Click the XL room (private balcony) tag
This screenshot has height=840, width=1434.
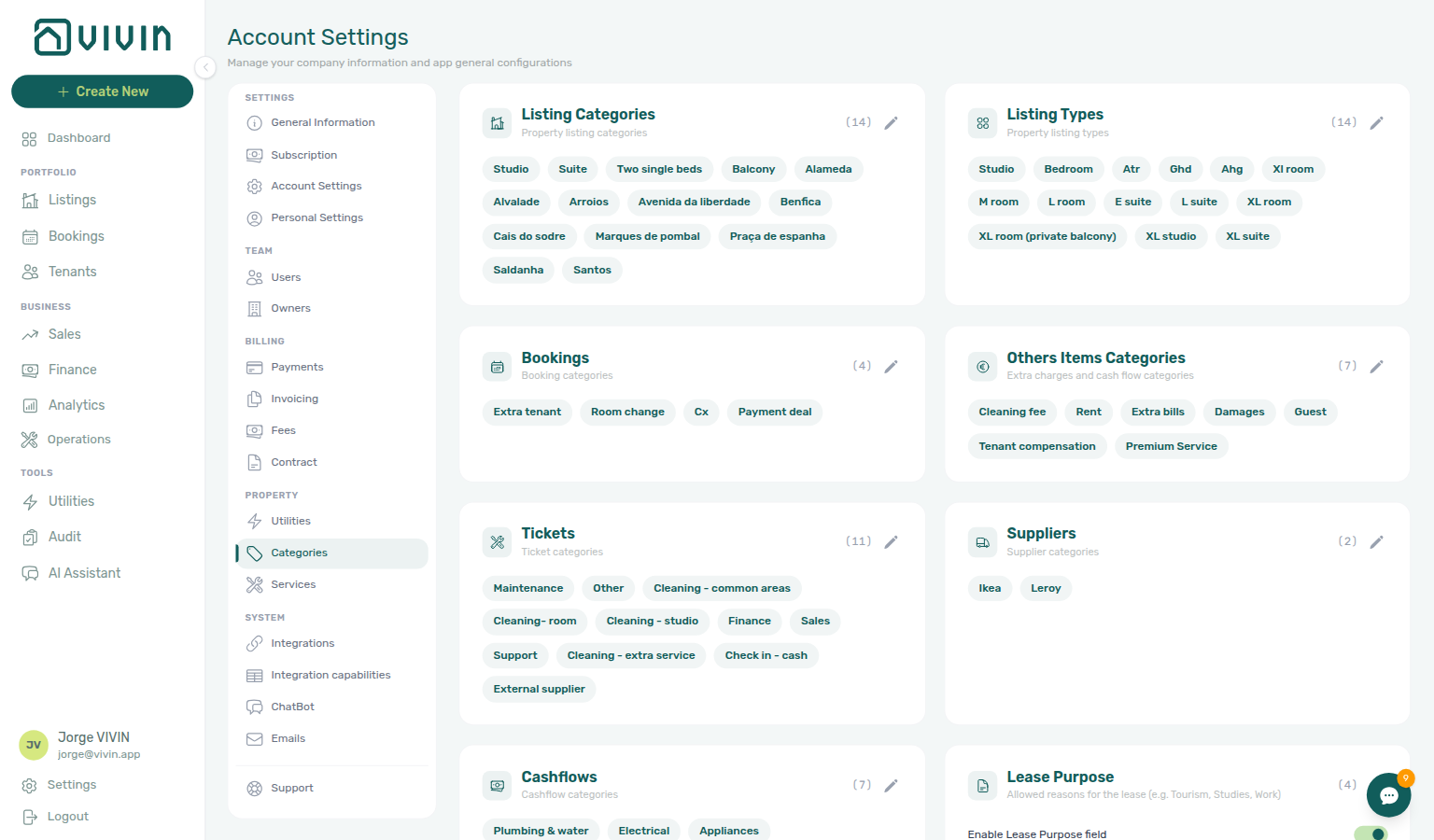coord(1047,237)
